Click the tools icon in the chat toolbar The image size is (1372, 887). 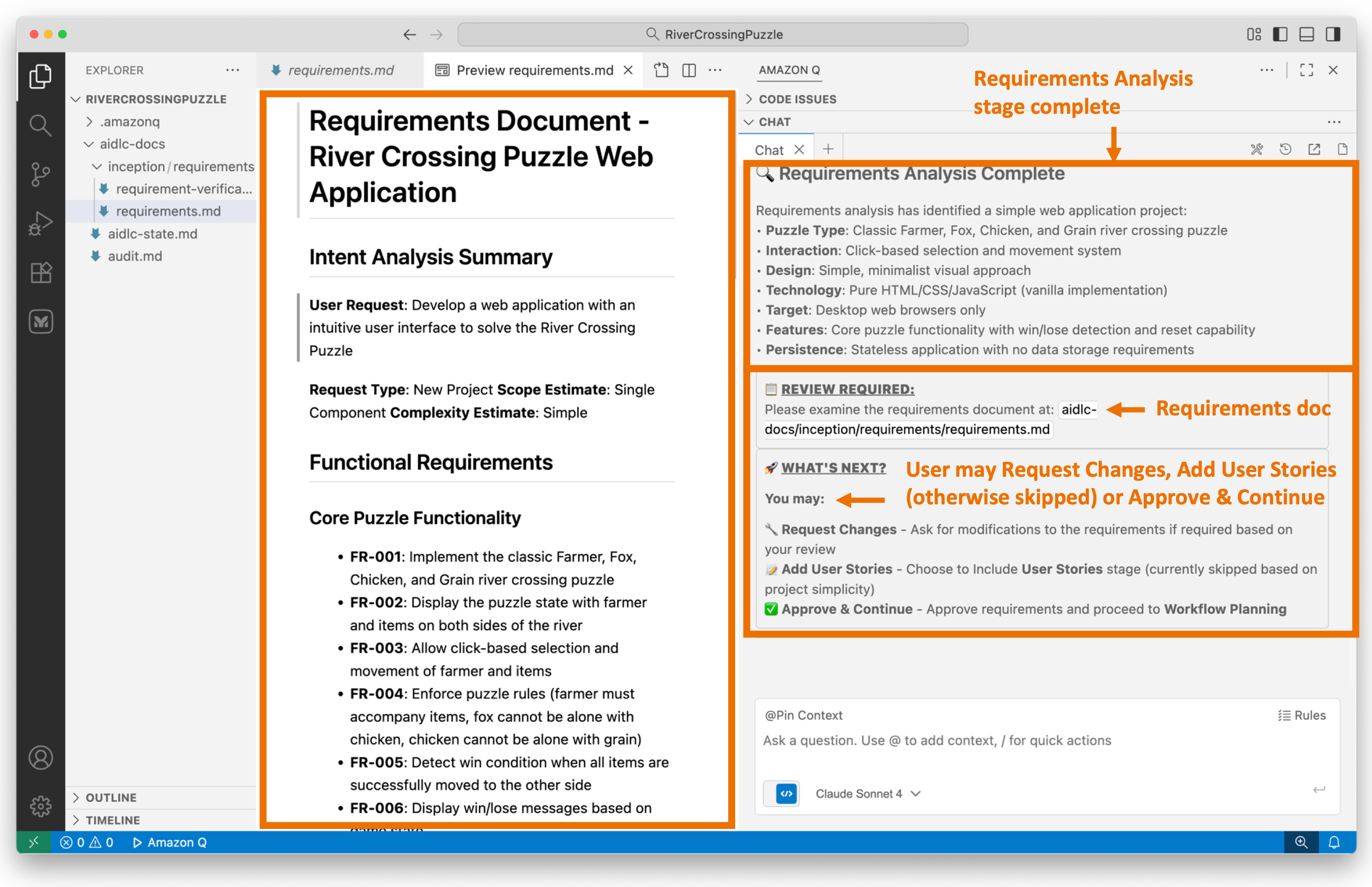click(x=1257, y=149)
